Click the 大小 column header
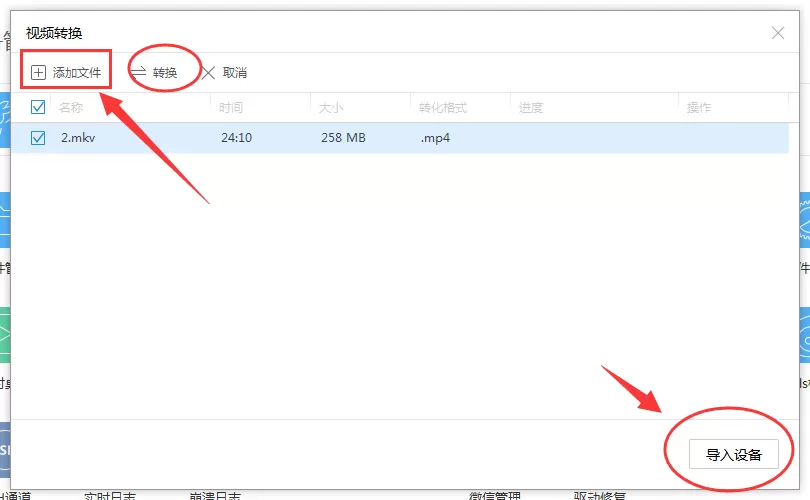810x500 pixels. (x=331, y=107)
